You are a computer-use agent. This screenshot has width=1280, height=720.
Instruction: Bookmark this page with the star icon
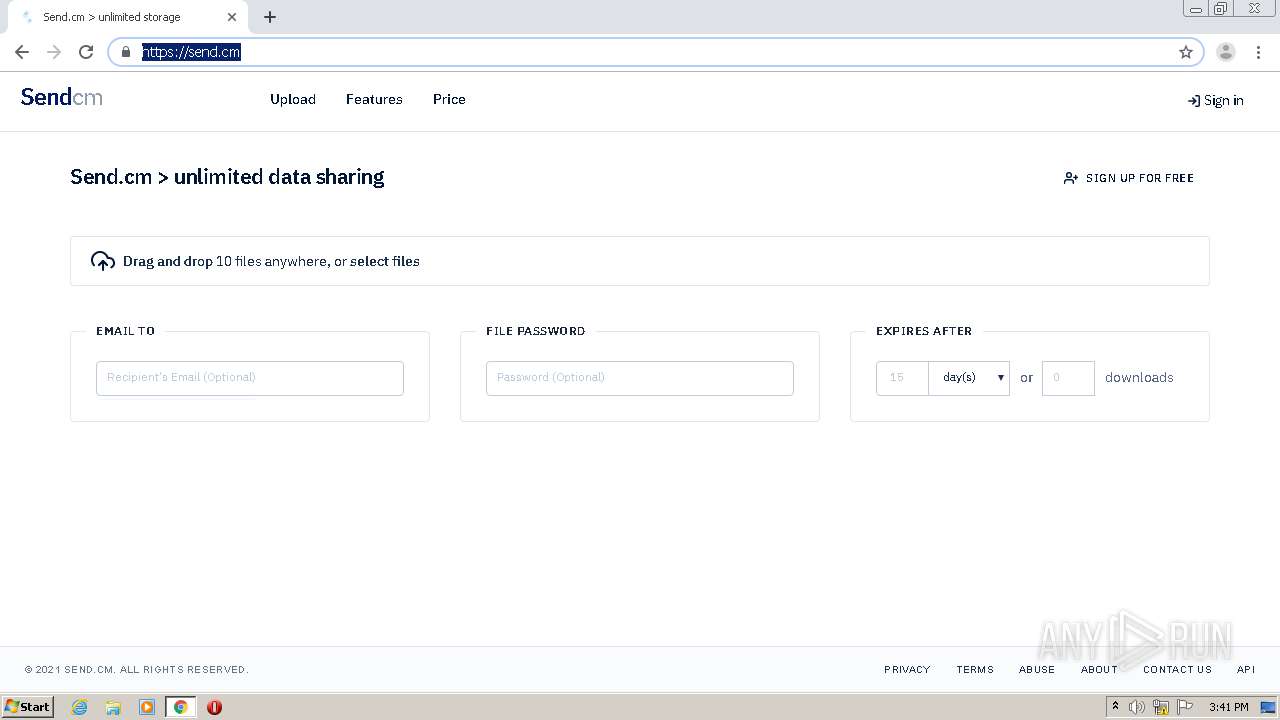[1186, 52]
